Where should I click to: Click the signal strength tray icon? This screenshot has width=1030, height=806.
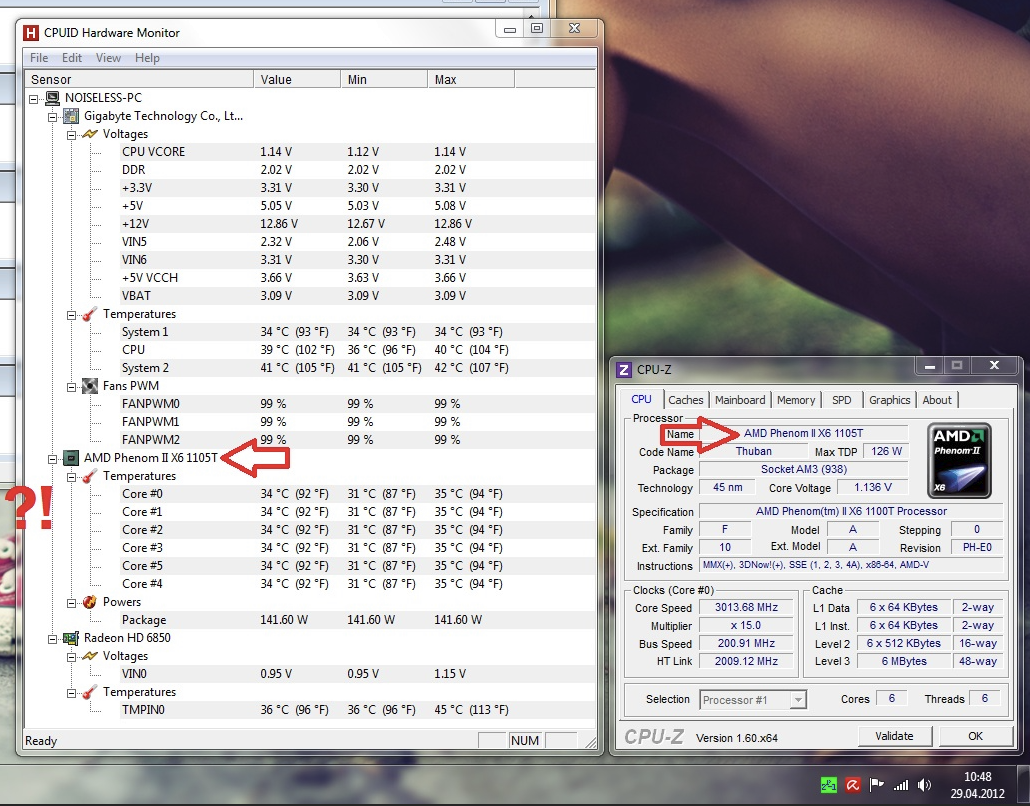pos(901,784)
